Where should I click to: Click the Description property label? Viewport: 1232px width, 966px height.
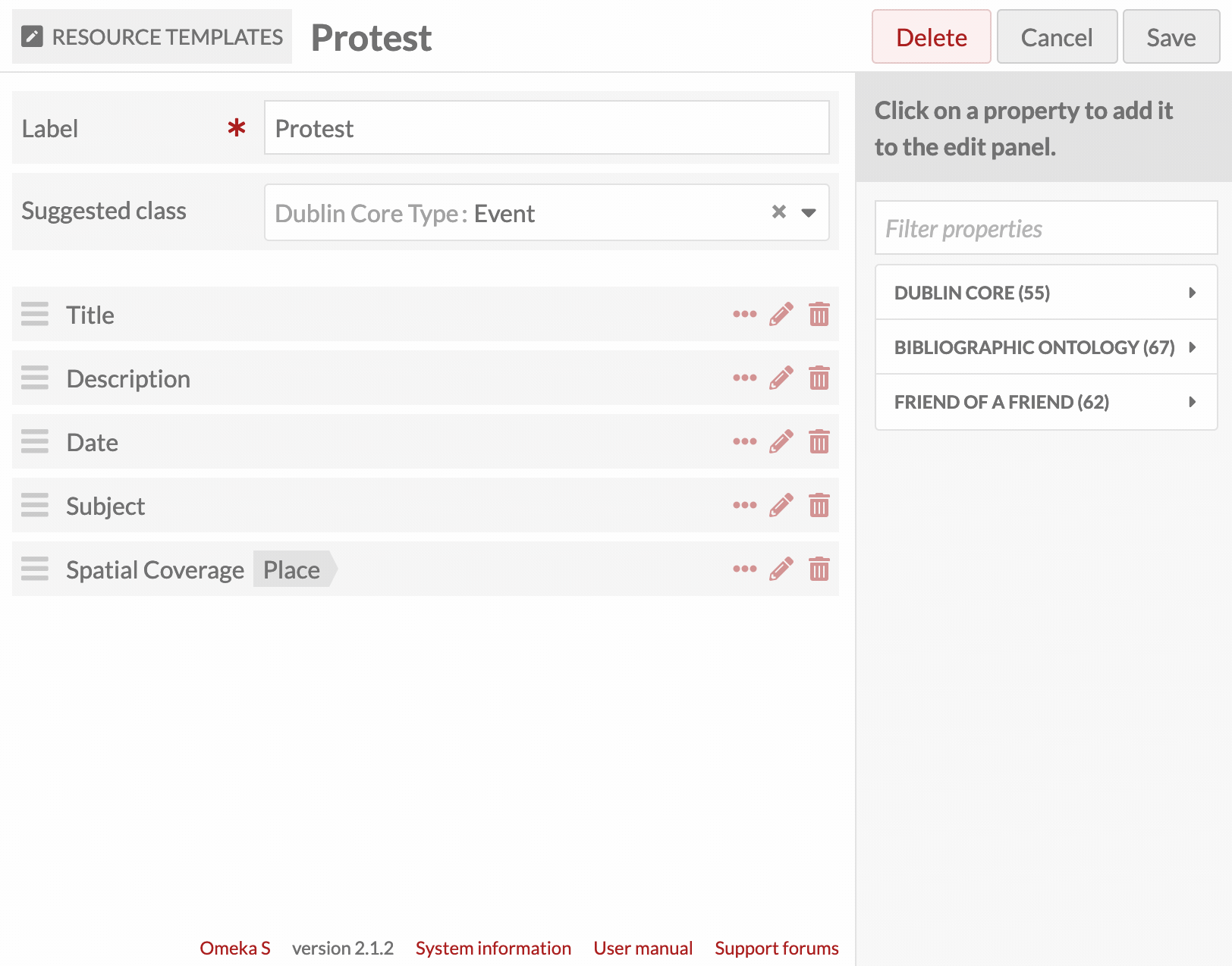coord(128,378)
